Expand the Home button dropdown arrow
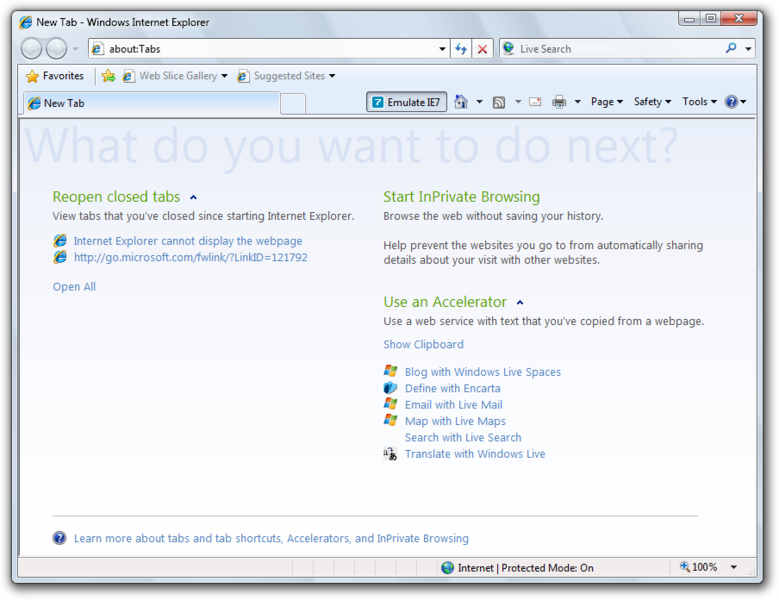Viewport: 779px width, 600px height. (x=479, y=102)
